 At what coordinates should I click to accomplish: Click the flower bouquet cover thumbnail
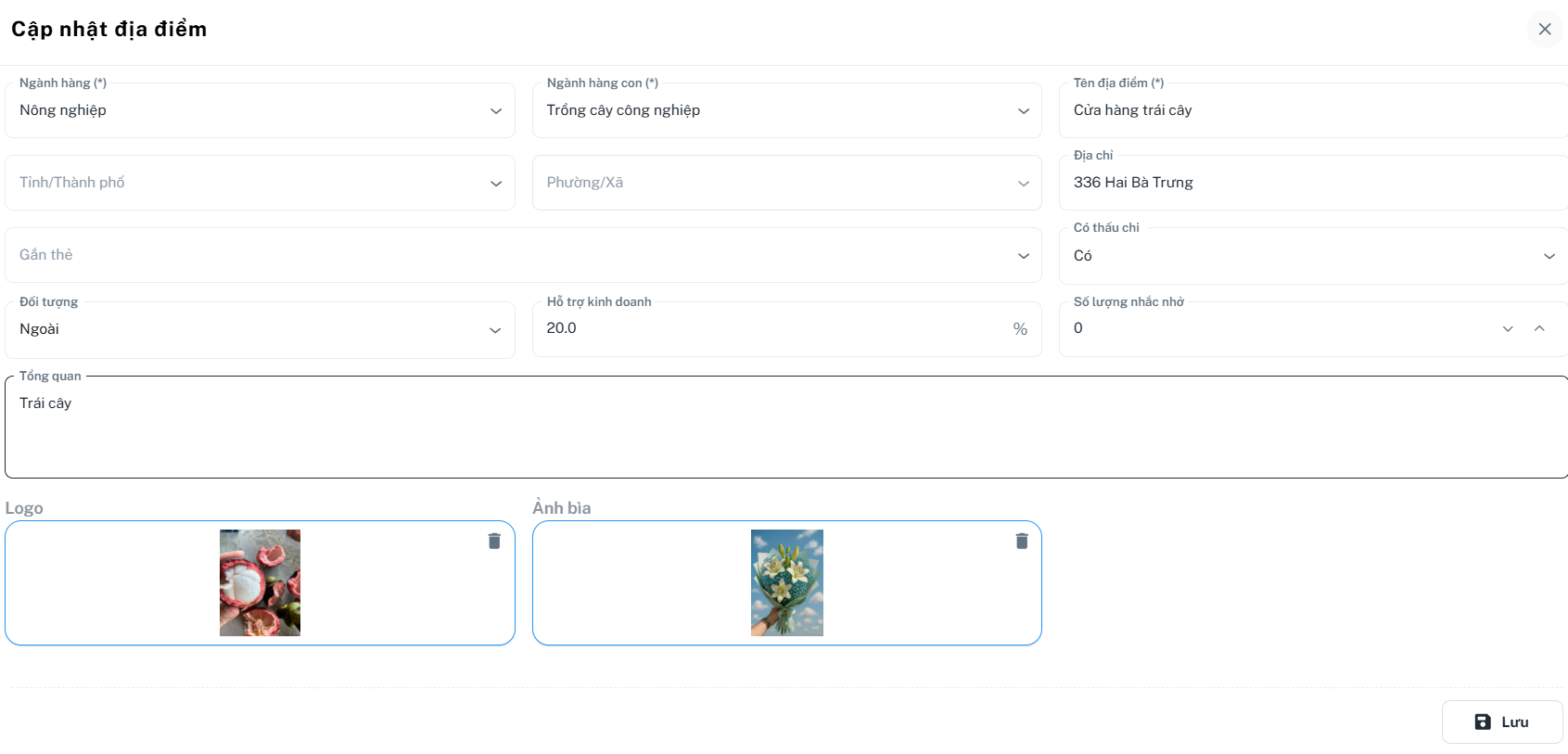coord(786,582)
